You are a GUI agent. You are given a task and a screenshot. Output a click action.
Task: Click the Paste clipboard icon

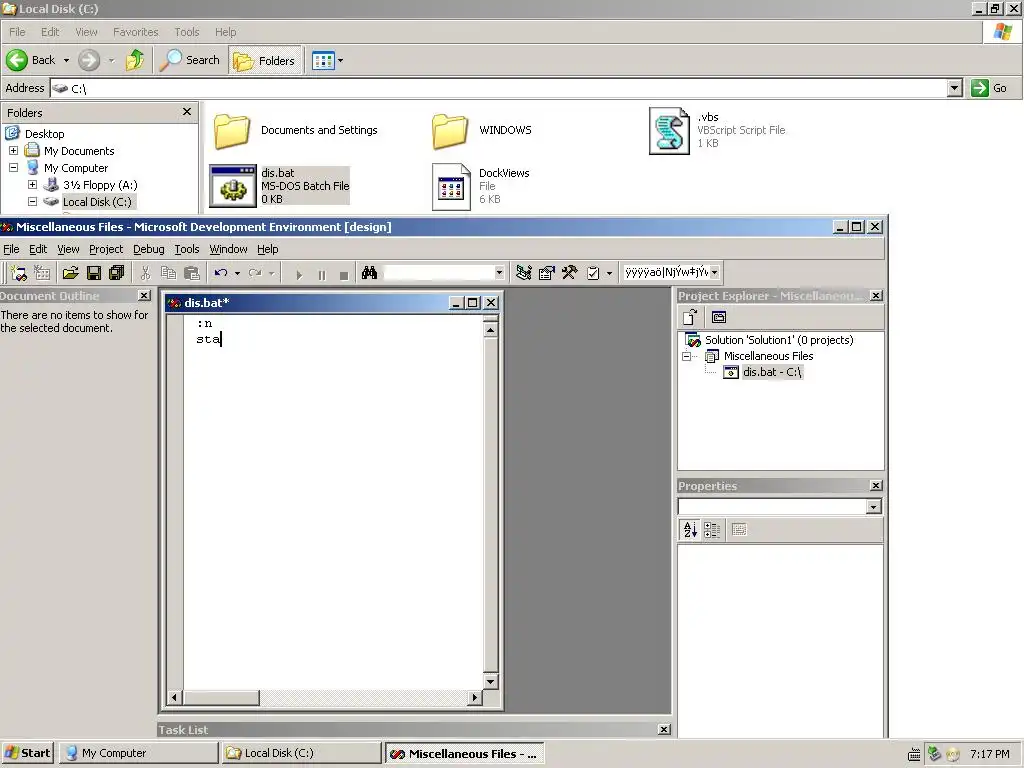(191, 273)
